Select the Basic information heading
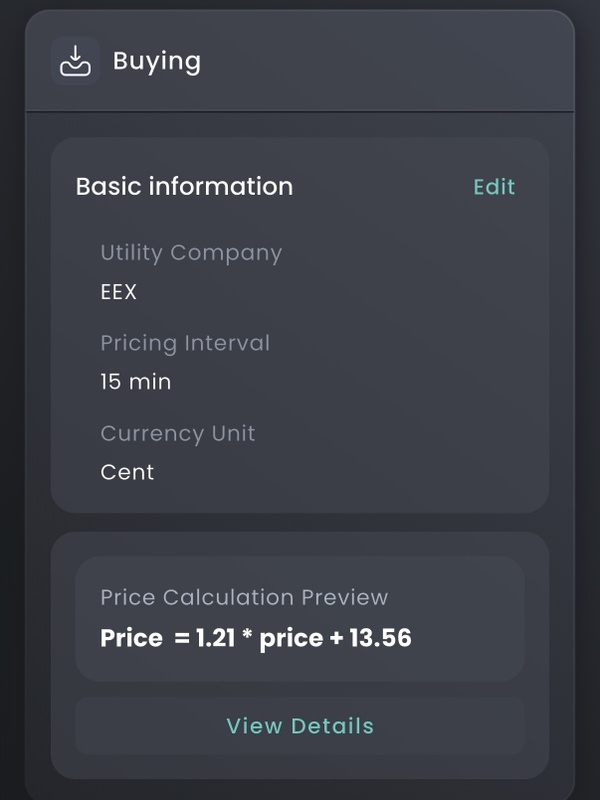600x800 pixels. coord(184,187)
